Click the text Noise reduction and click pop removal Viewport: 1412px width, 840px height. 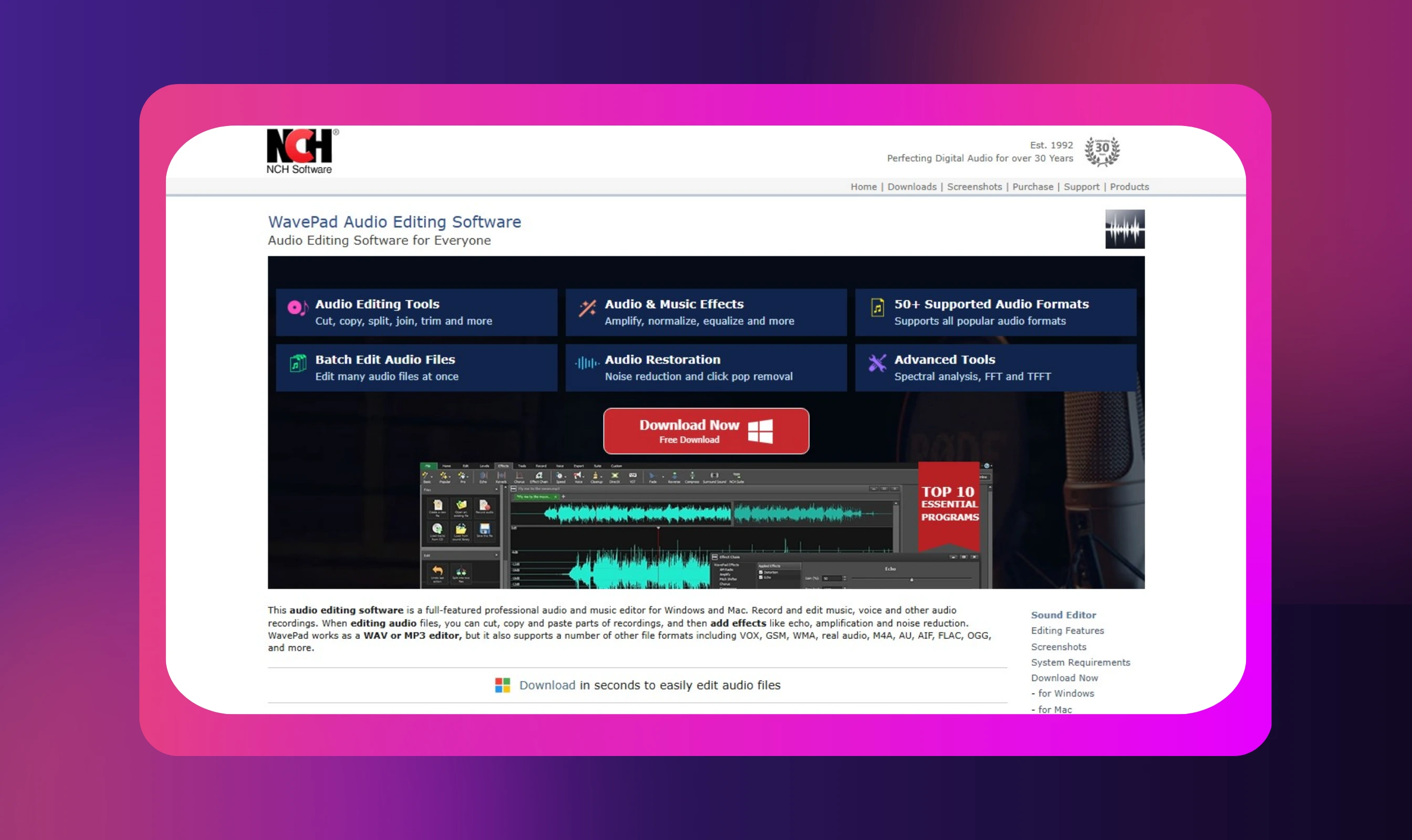698,376
